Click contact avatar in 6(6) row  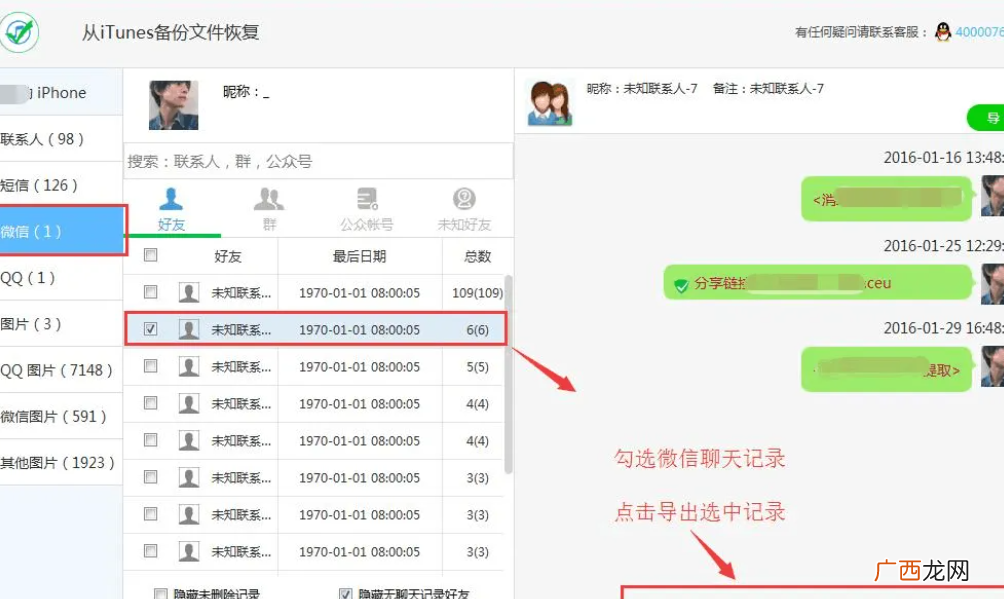pos(188,329)
